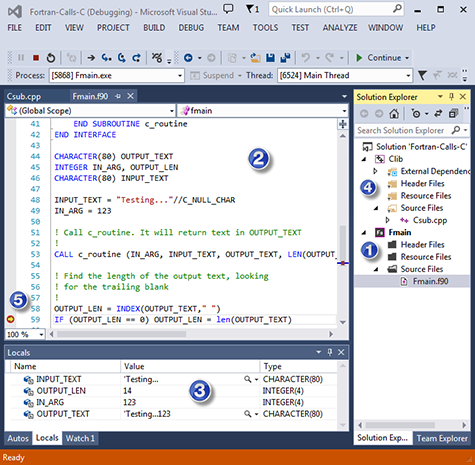Navigate Backward in the editor
The width and height of the screenshot is (475, 465).
pos(188,58)
